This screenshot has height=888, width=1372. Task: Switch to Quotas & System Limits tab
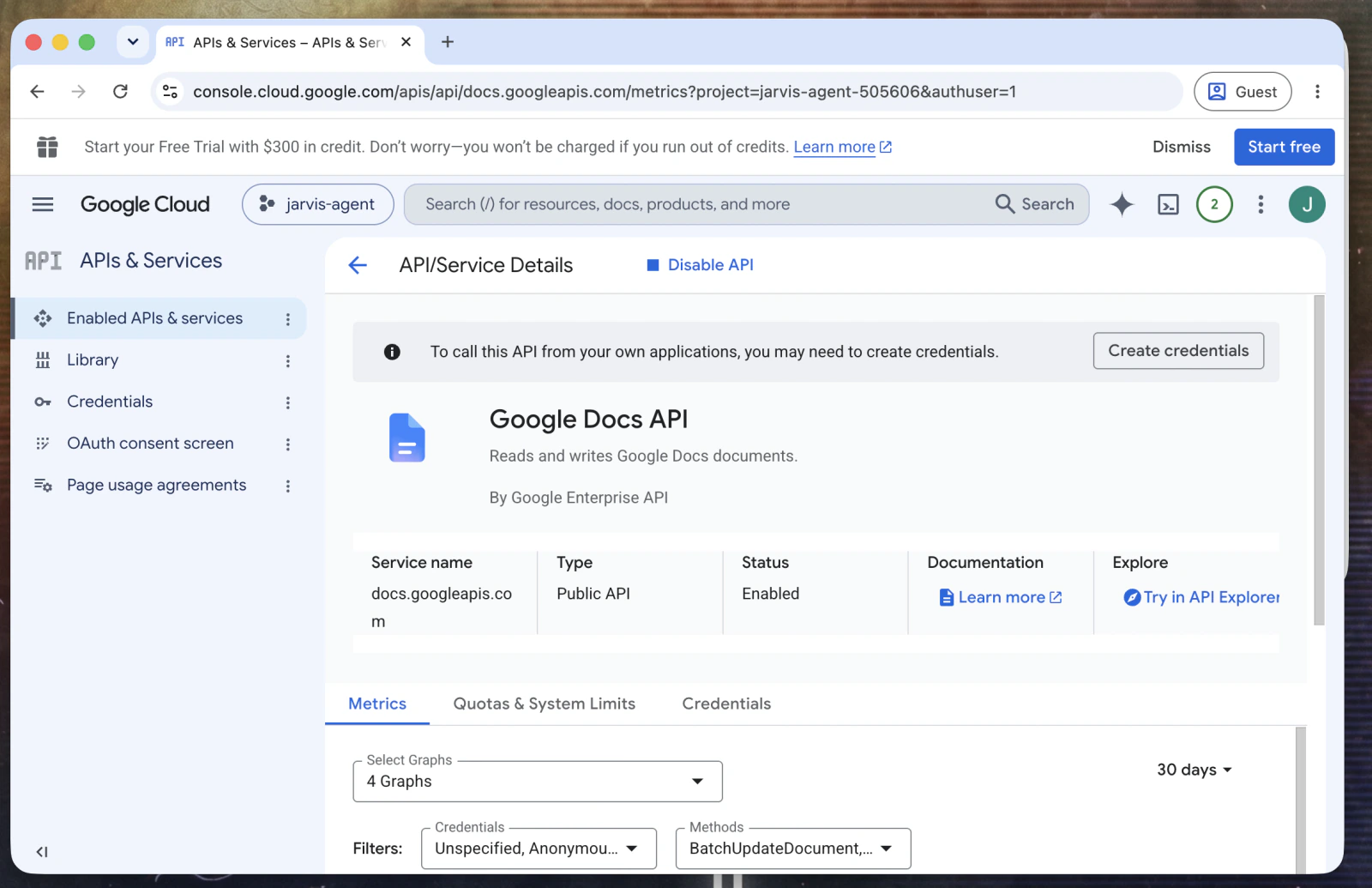pos(545,704)
